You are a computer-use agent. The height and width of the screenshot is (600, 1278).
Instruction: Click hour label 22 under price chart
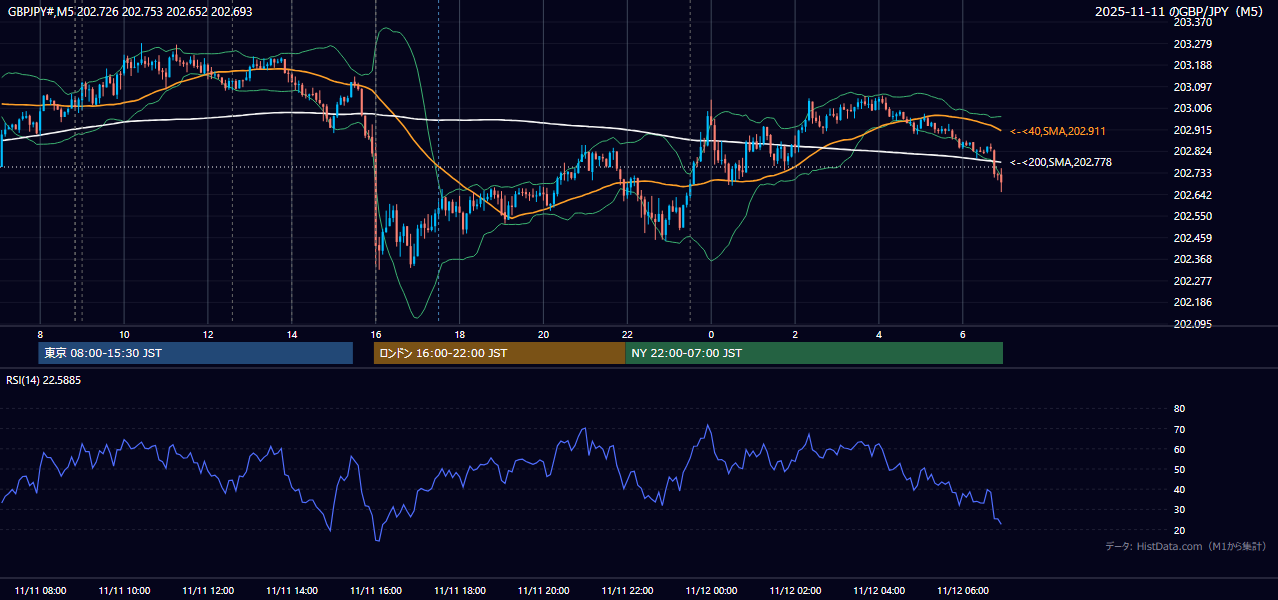pyautogui.click(x=627, y=334)
